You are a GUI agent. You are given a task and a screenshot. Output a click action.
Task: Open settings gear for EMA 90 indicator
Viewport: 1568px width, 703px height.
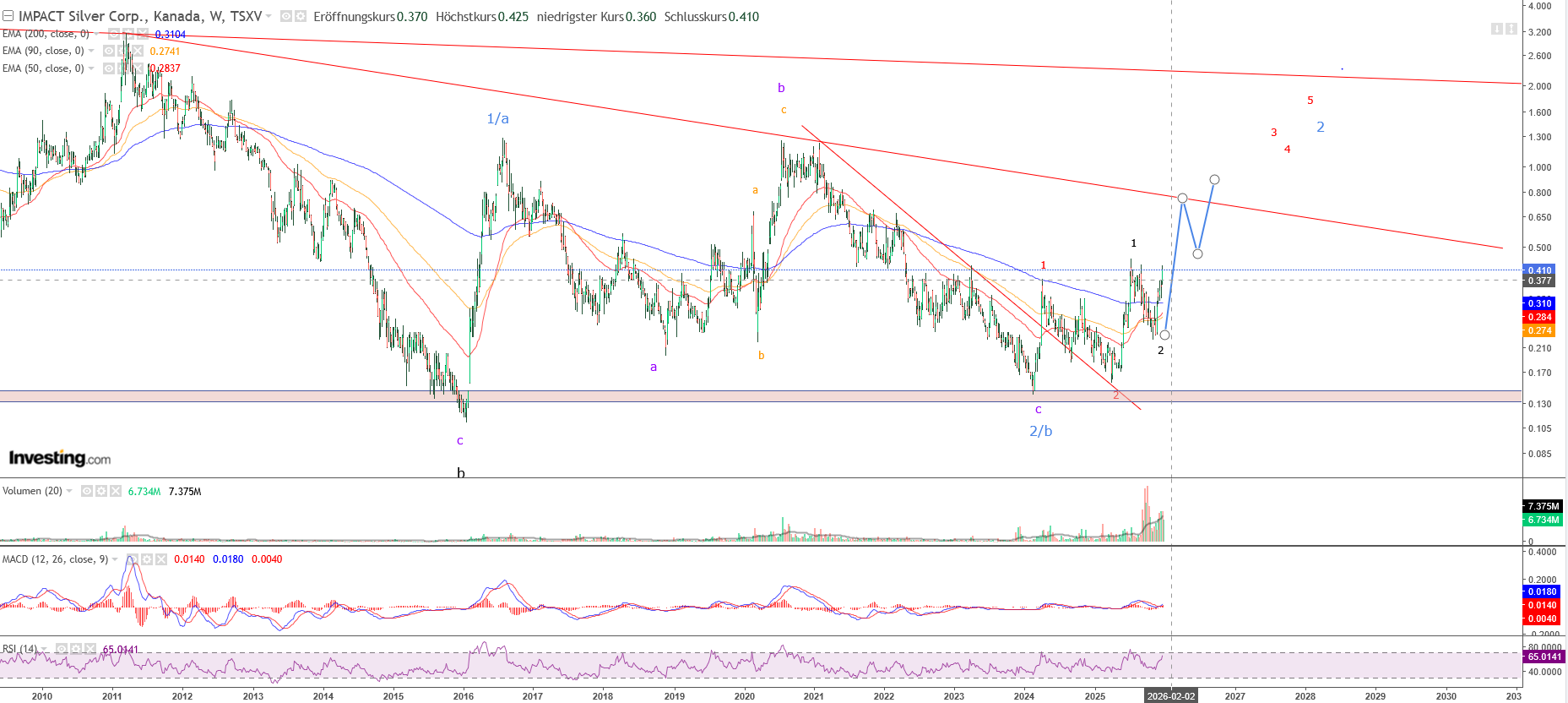coord(123,51)
